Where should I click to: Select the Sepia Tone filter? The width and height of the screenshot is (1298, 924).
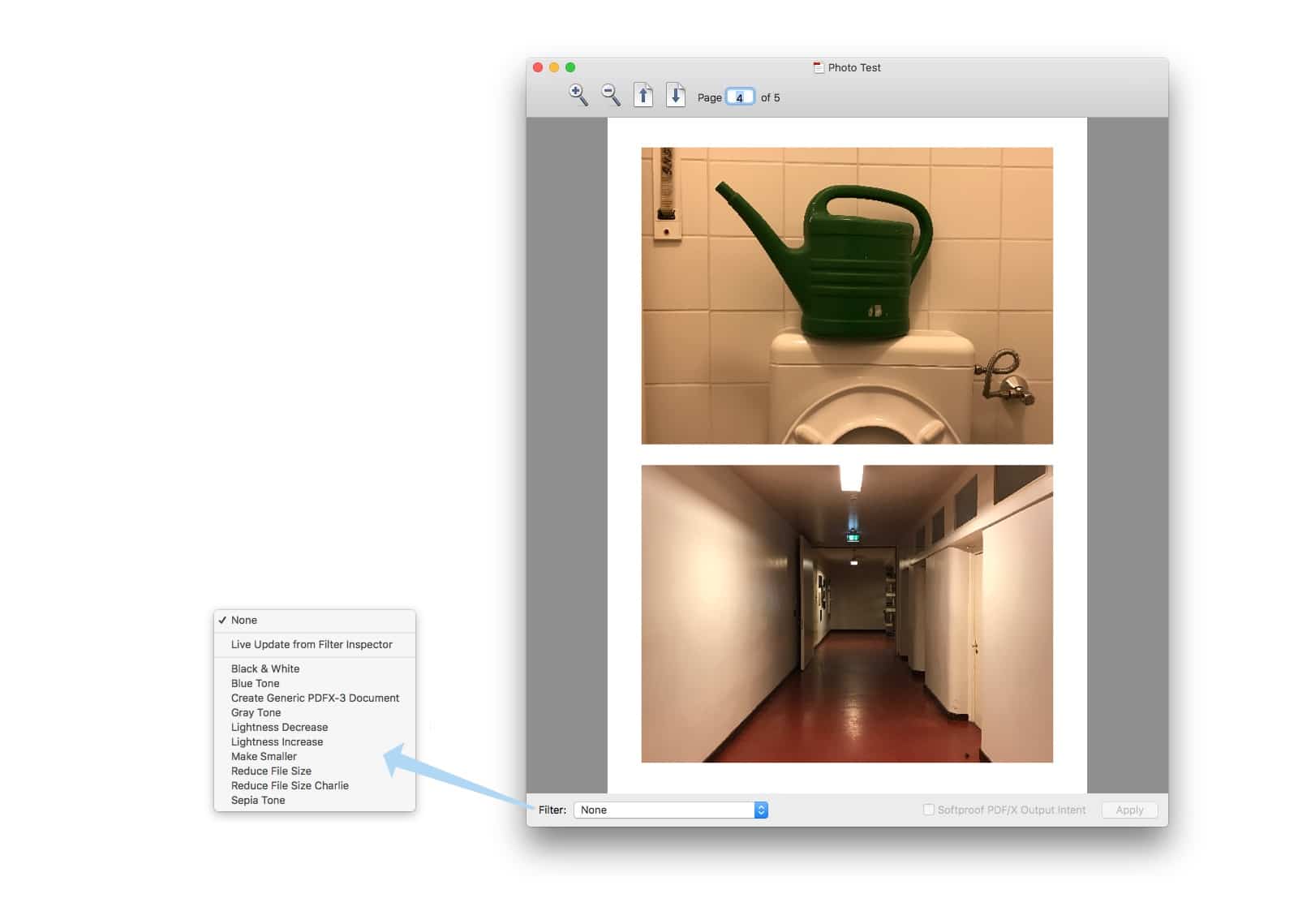[258, 801]
